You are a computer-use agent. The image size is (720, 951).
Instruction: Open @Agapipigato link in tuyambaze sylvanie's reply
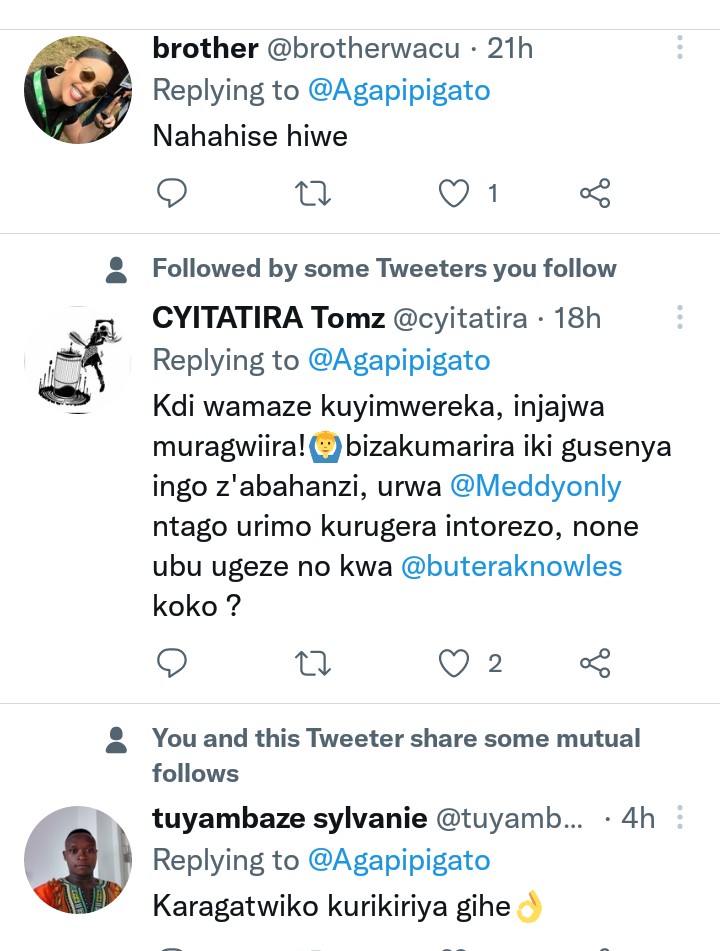[399, 860]
